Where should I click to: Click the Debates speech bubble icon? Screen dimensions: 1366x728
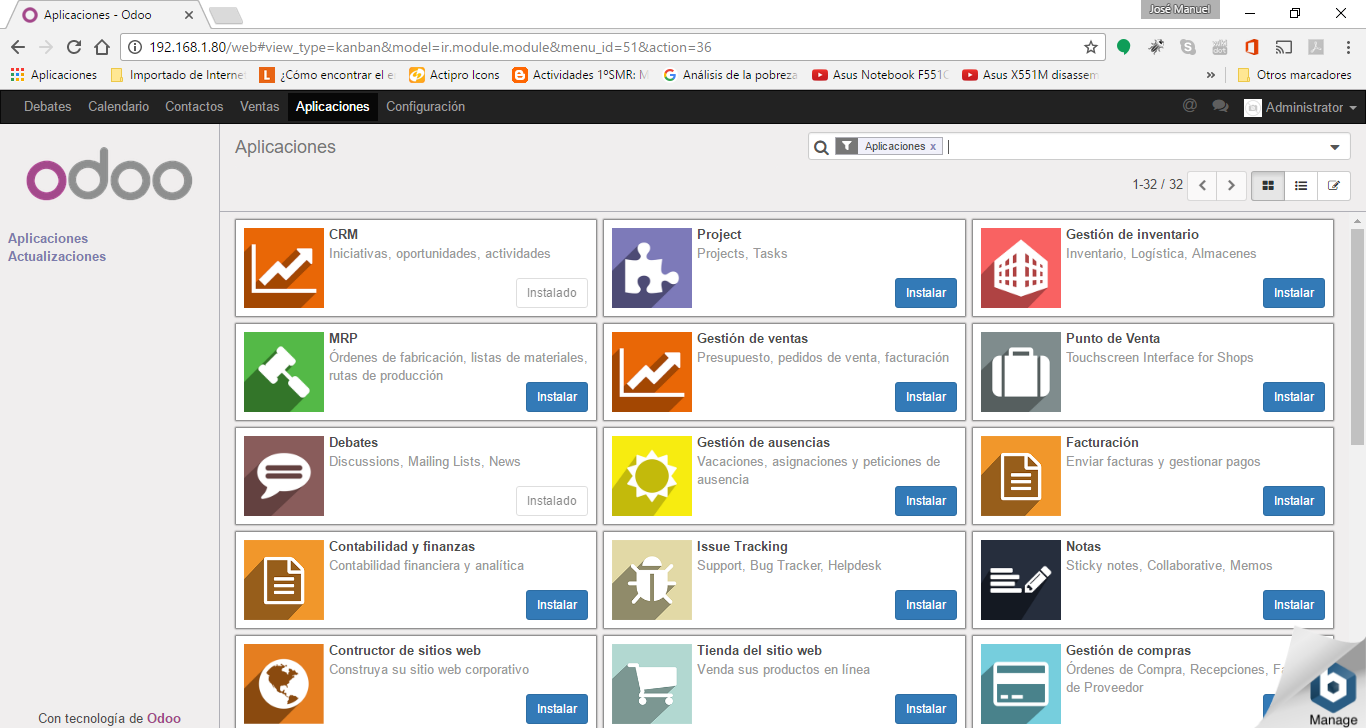(283, 476)
